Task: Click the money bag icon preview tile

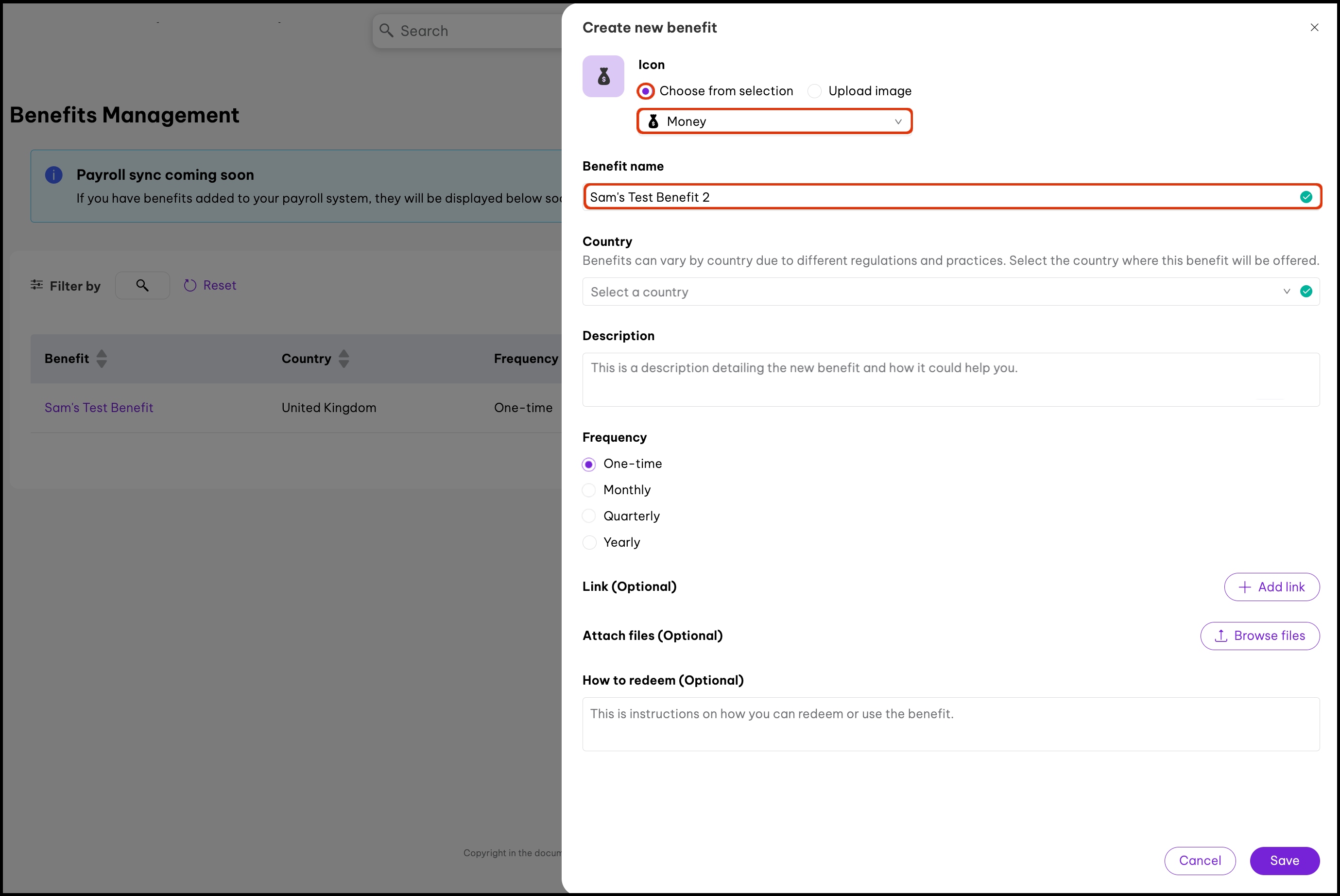Action: (x=603, y=76)
